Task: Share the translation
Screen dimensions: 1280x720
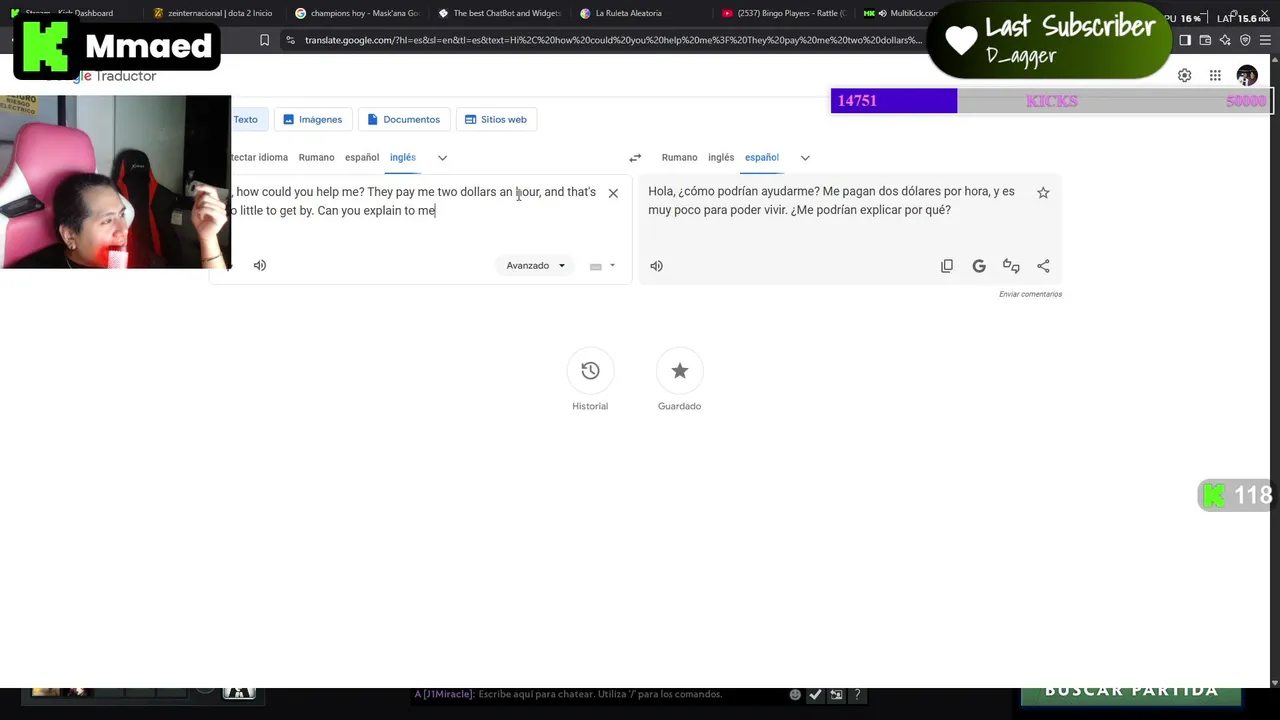Action: (1043, 266)
